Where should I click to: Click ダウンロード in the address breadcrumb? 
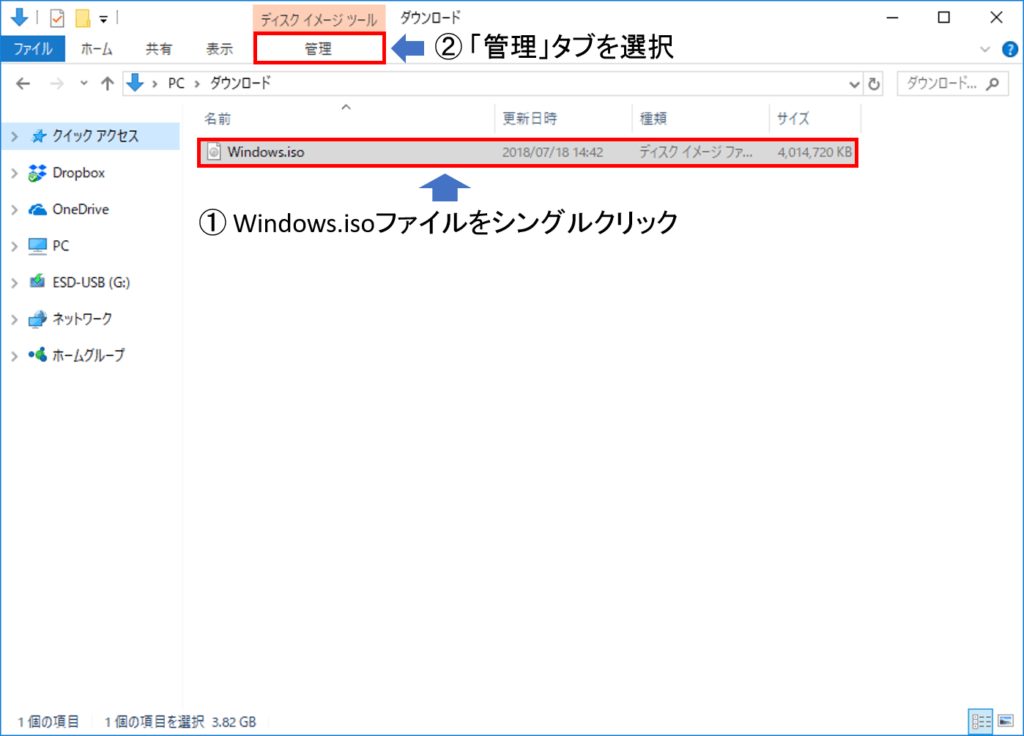[x=240, y=84]
